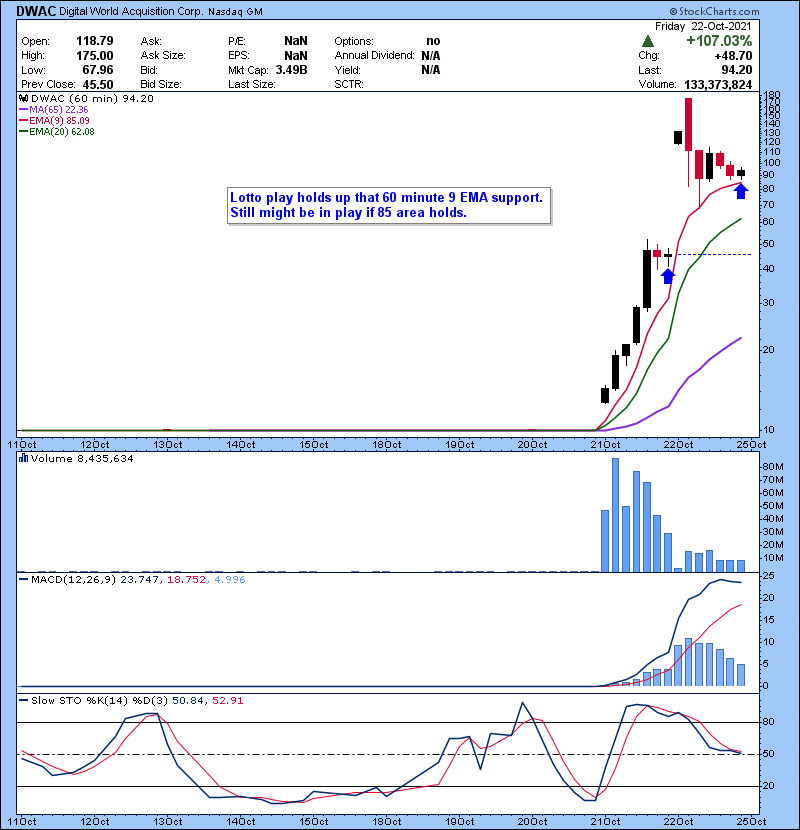Click the MACD histogram value 4.996
This screenshot has height=830, width=800.
coord(230,580)
